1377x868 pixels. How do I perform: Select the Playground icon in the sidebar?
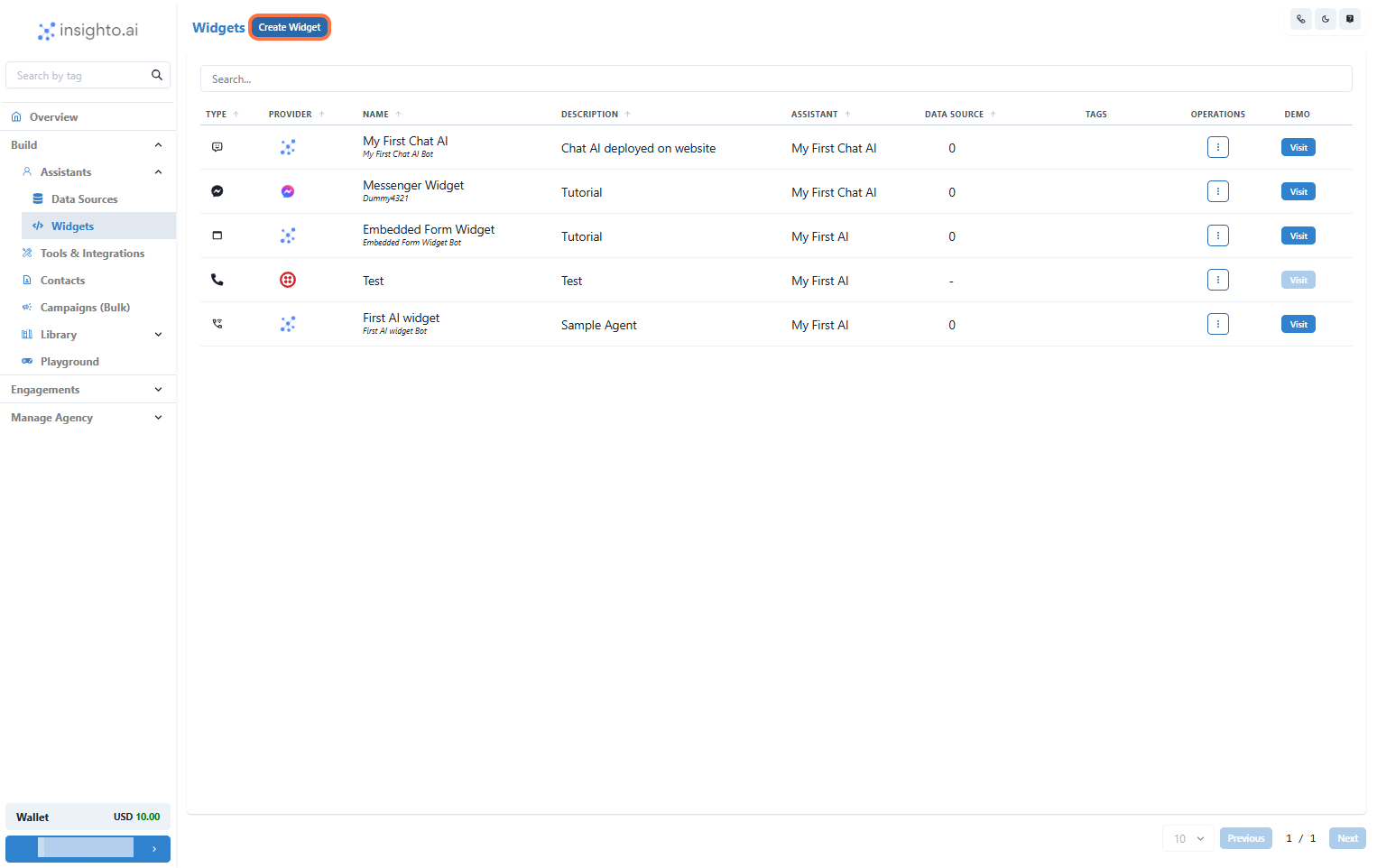27,361
